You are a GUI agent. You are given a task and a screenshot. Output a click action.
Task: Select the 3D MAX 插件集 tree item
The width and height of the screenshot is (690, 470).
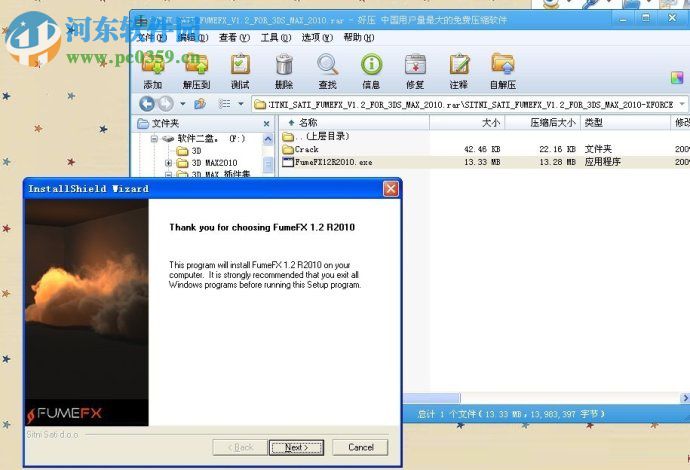pyautogui.click(x=221, y=175)
